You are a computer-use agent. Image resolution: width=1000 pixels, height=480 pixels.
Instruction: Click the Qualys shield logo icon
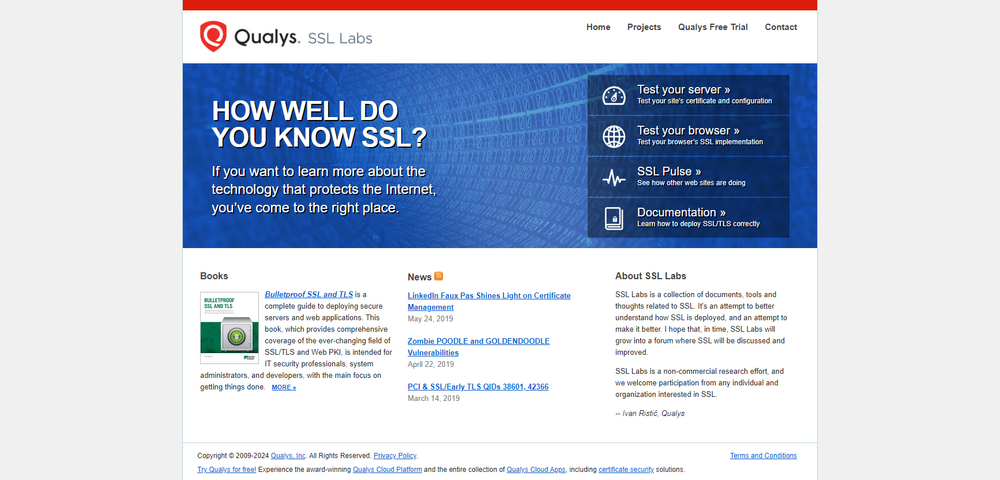pyautogui.click(x=213, y=36)
